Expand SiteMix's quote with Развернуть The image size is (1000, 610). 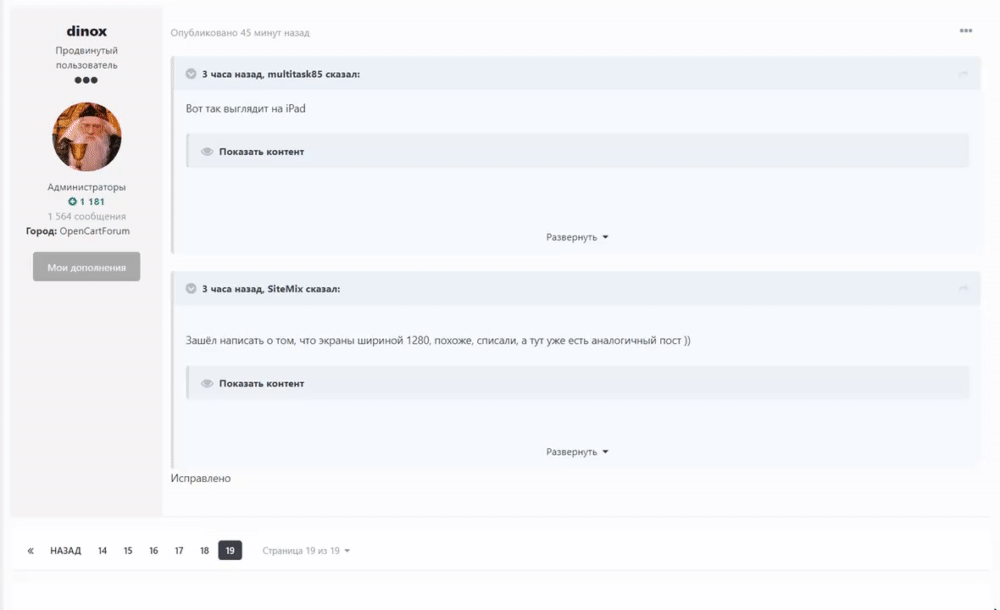coord(575,451)
